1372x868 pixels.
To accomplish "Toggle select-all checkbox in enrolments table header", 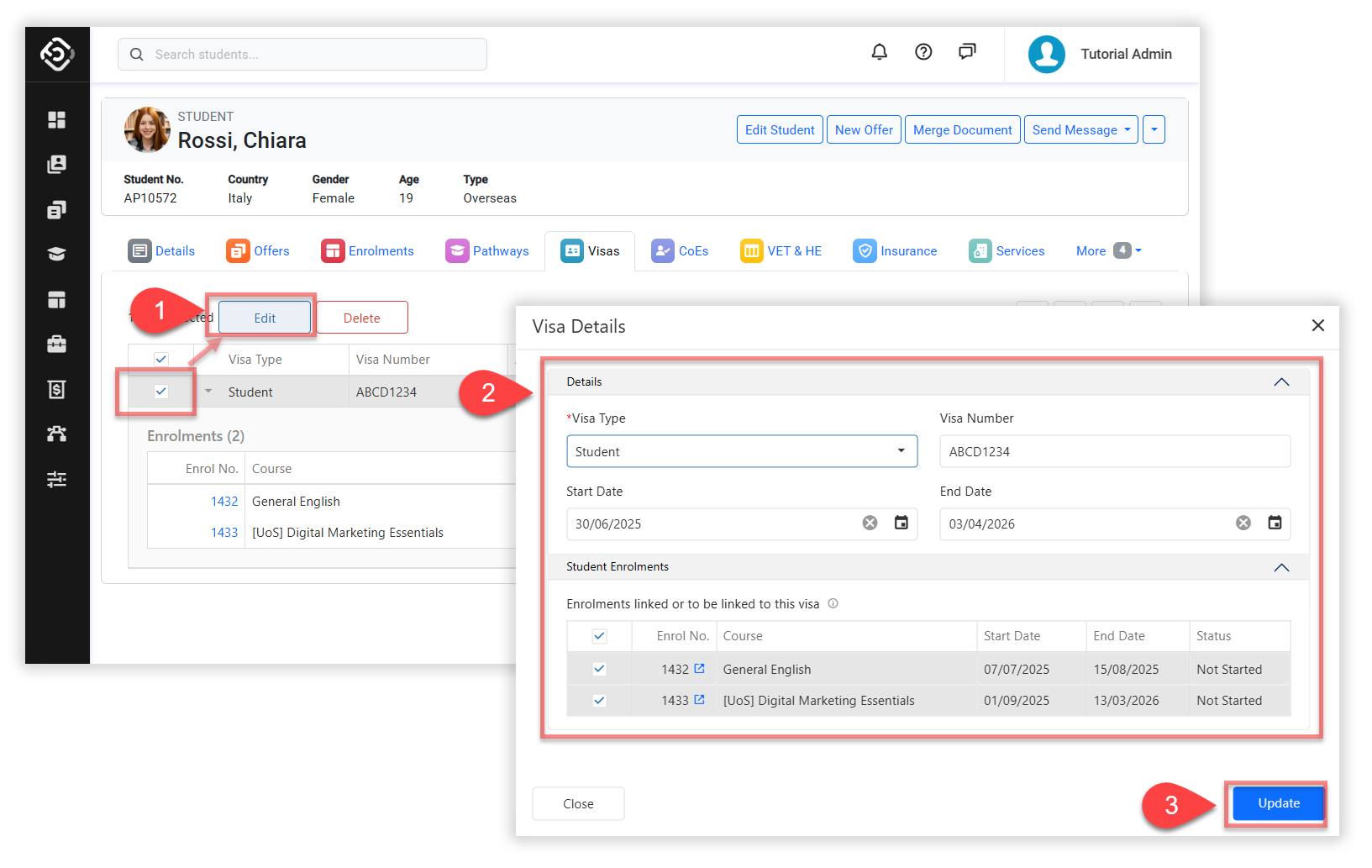I will coord(599,636).
